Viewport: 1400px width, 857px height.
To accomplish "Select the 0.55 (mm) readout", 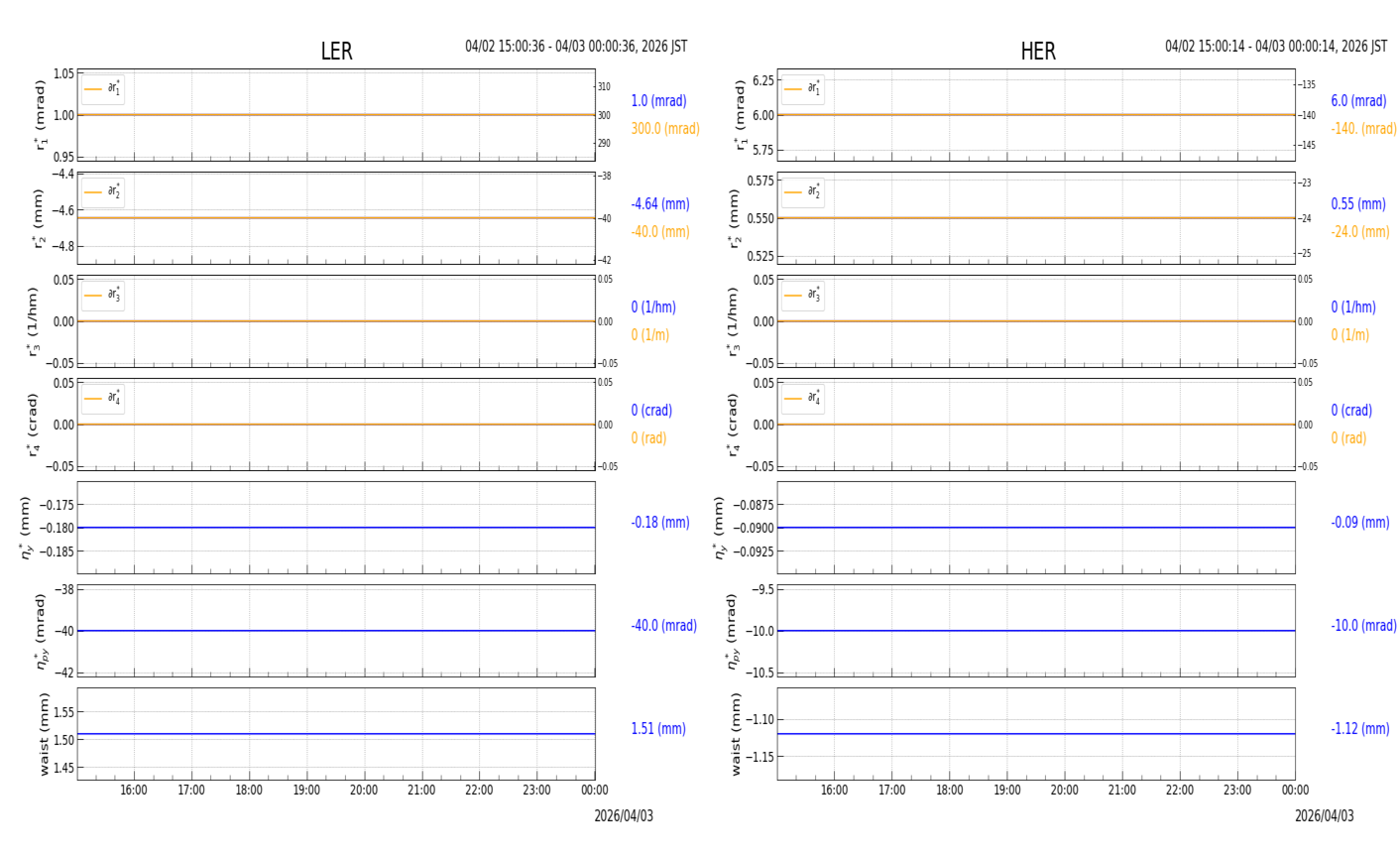I will (1358, 204).
